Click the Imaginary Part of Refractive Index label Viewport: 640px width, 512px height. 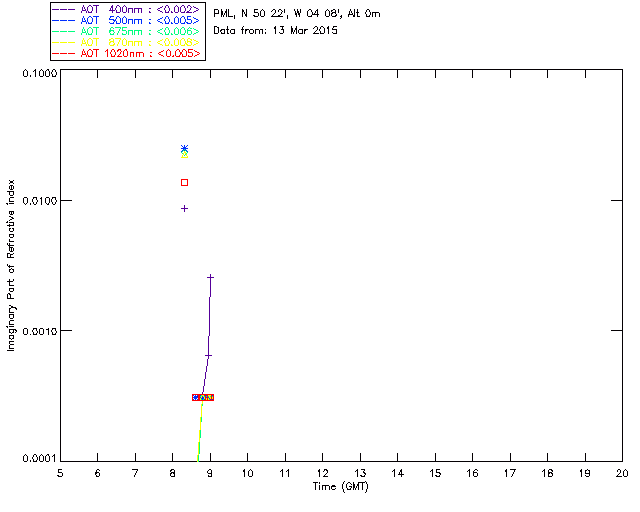[x=11, y=265]
